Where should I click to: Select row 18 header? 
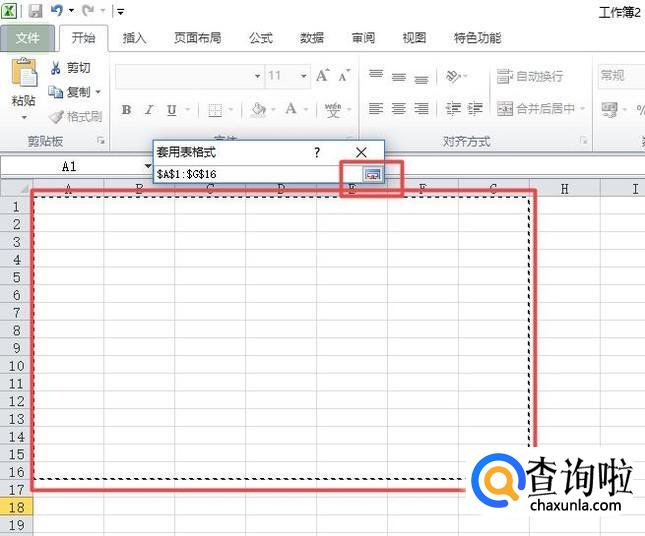click(x=16, y=507)
